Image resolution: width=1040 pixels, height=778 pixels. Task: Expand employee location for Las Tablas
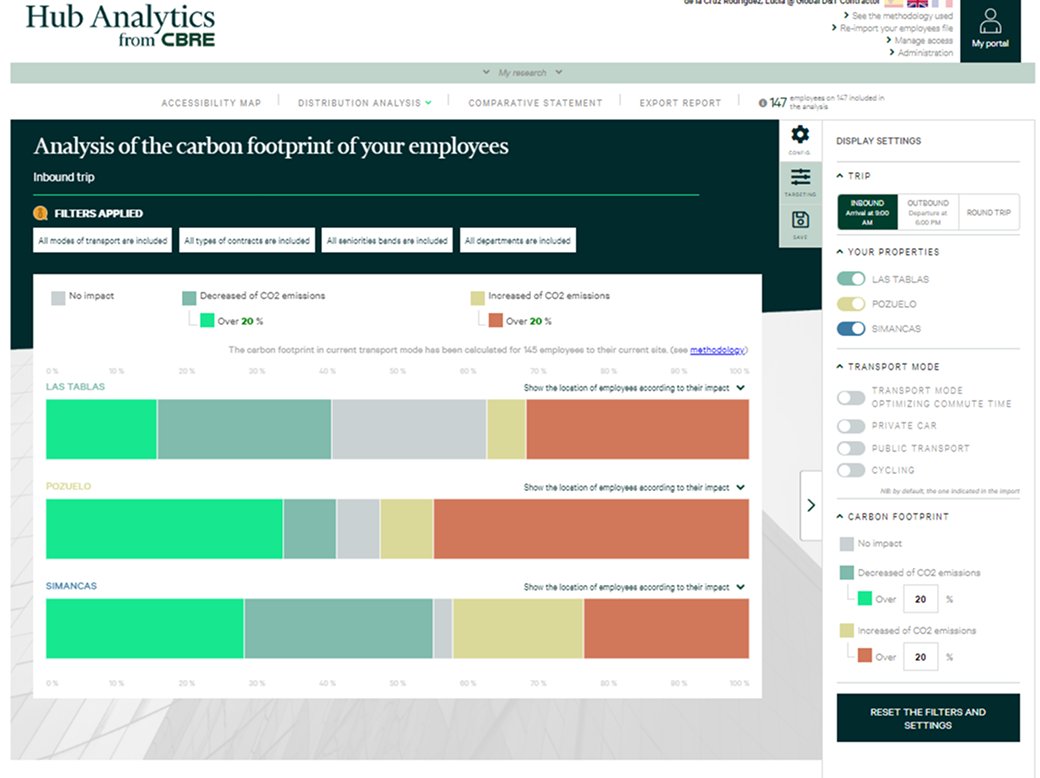[634, 388]
